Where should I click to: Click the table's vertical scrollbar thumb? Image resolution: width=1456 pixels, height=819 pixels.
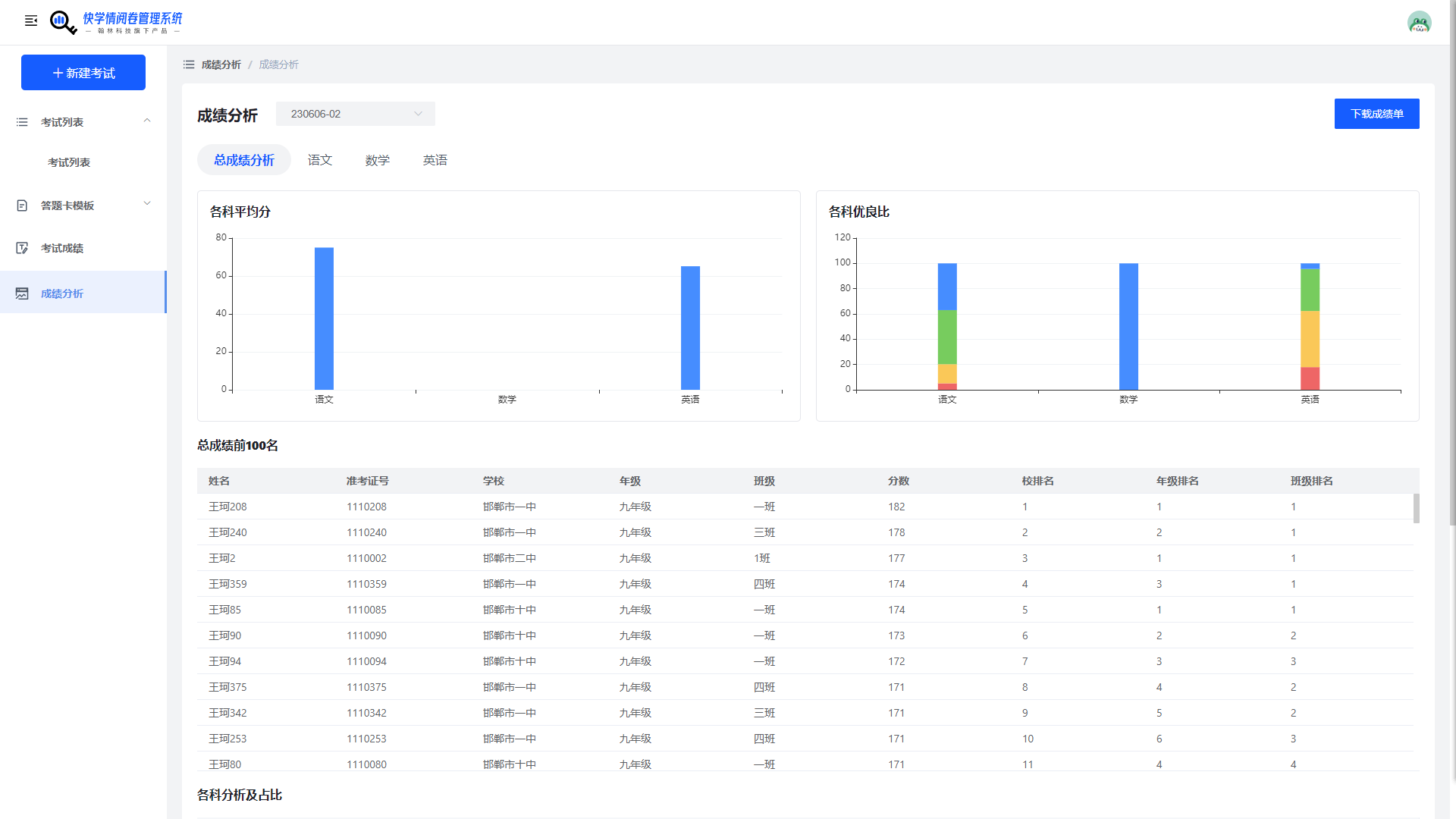1416,508
